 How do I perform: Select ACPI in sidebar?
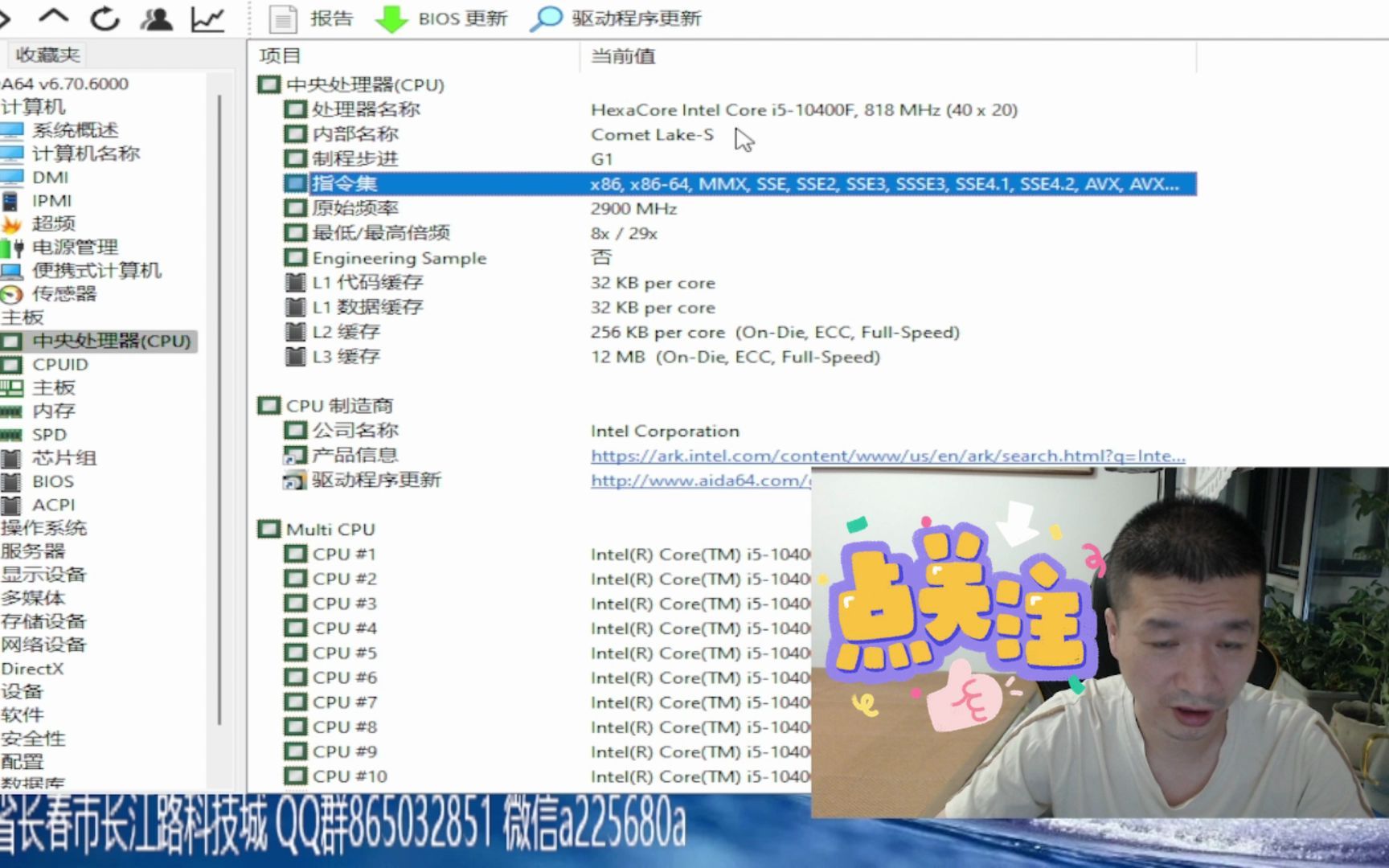[53, 504]
